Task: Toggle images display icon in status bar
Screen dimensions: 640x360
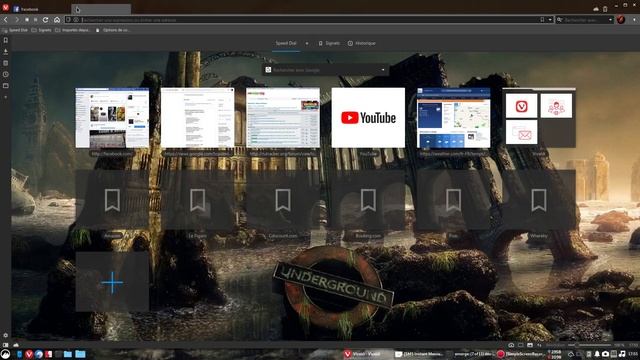Action: coord(530,345)
